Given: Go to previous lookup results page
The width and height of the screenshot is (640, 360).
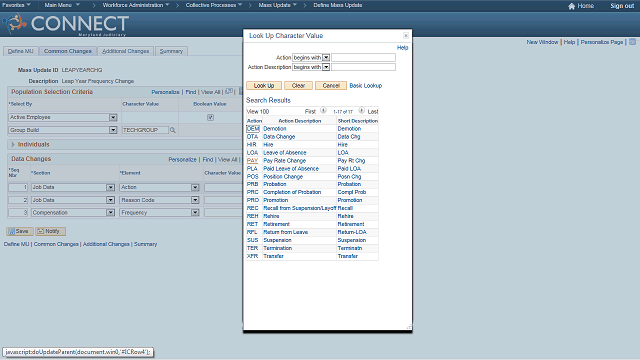Looking at the screenshot, I should coord(323,110).
